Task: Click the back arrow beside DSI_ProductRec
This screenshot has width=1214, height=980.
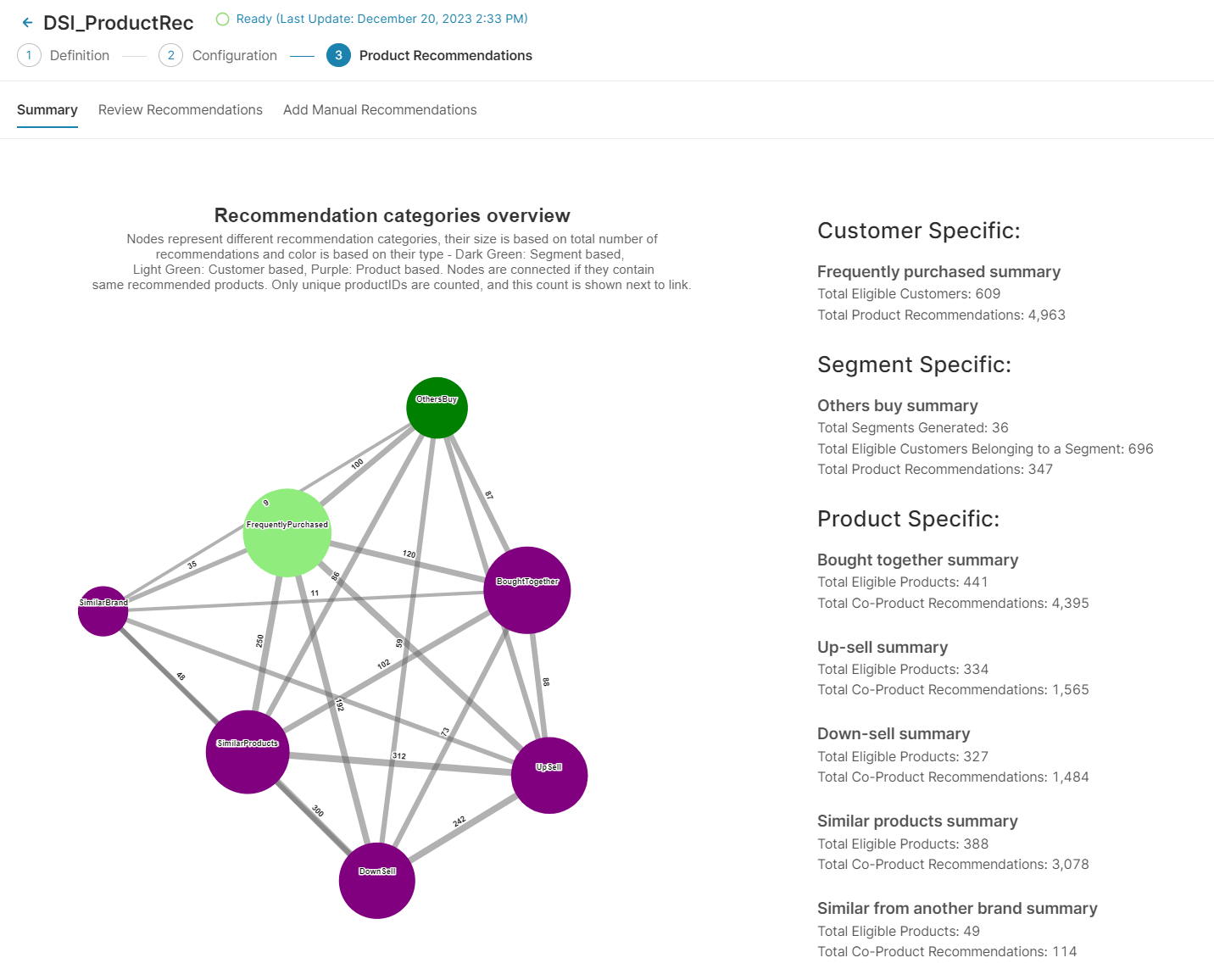Action: (x=28, y=23)
